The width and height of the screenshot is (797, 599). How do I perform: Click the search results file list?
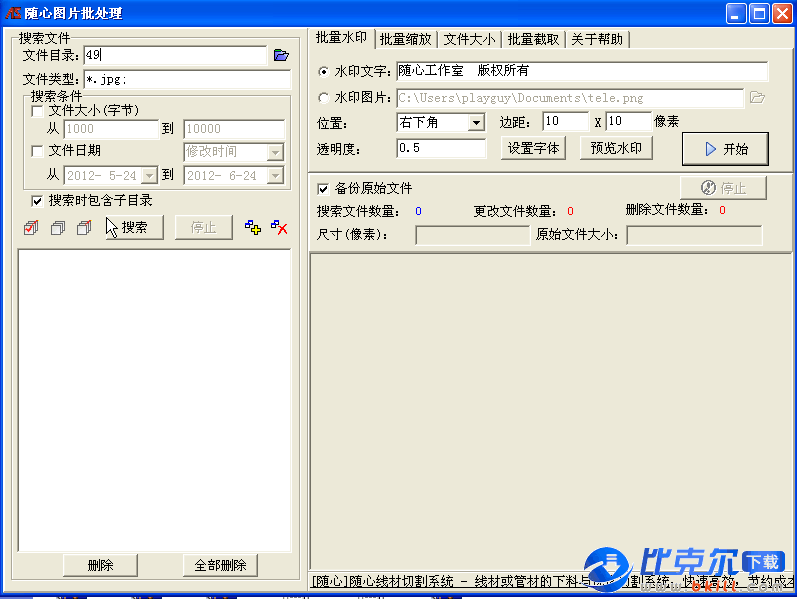pyautogui.click(x=155, y=400)
